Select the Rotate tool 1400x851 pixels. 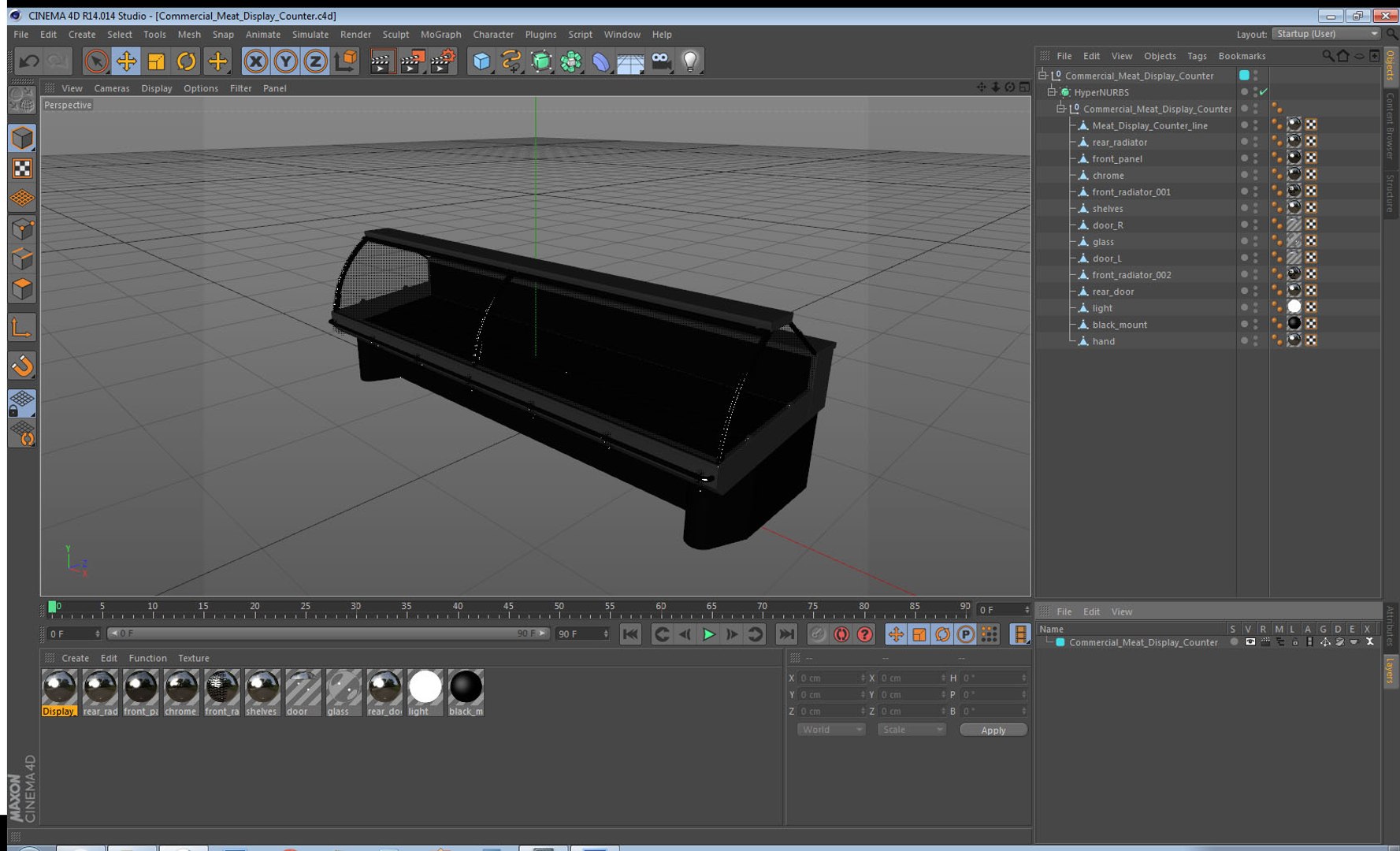187,61
